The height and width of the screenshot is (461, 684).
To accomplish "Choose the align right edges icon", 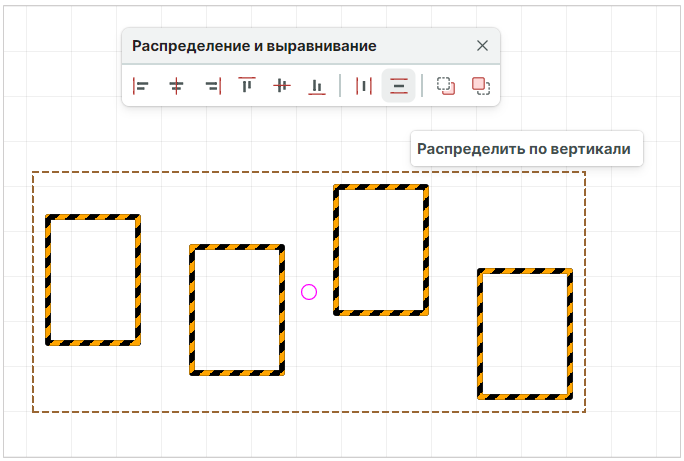I will pos(213,85).
